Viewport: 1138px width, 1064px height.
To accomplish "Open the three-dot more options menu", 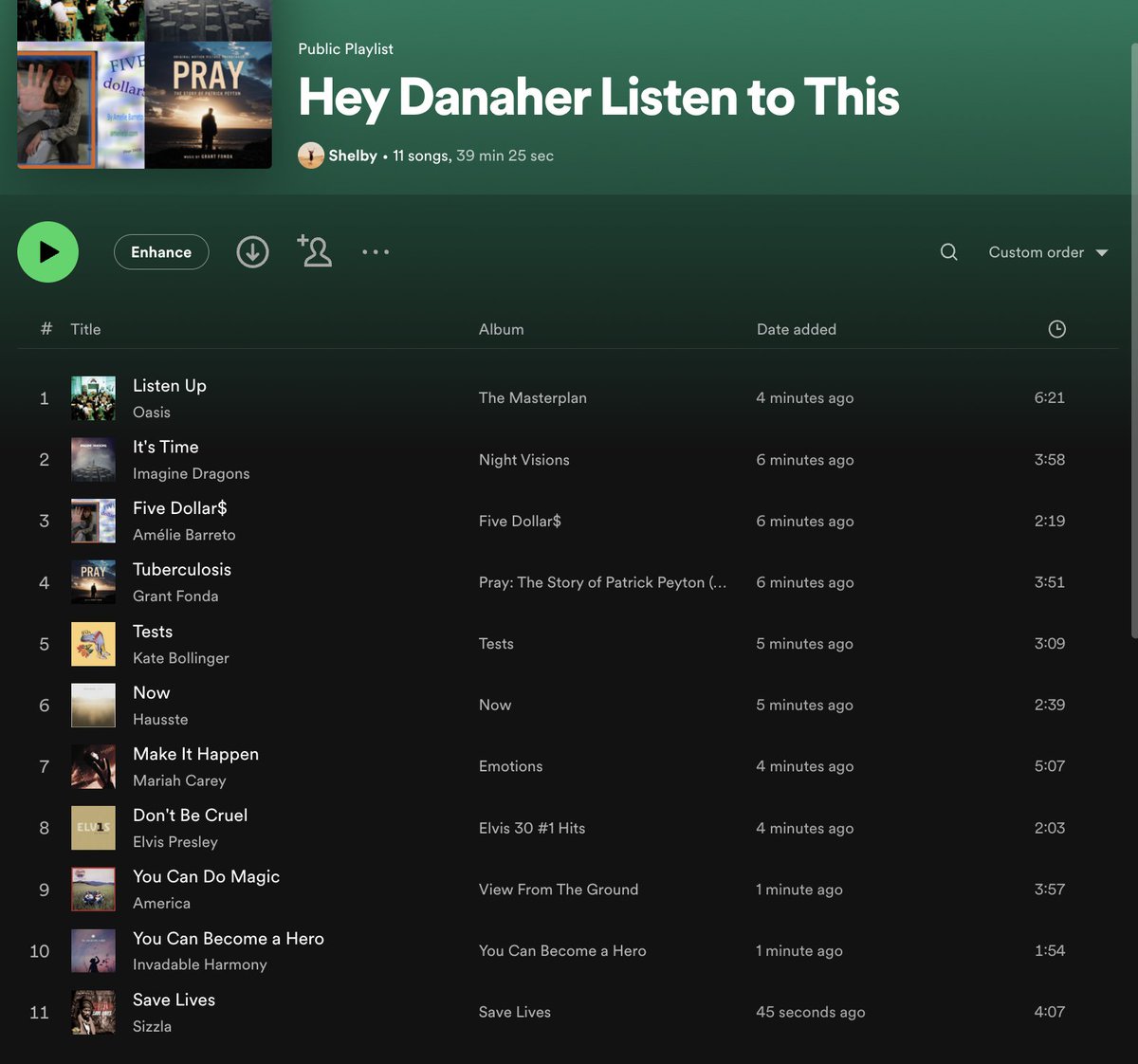I will 376,252.
